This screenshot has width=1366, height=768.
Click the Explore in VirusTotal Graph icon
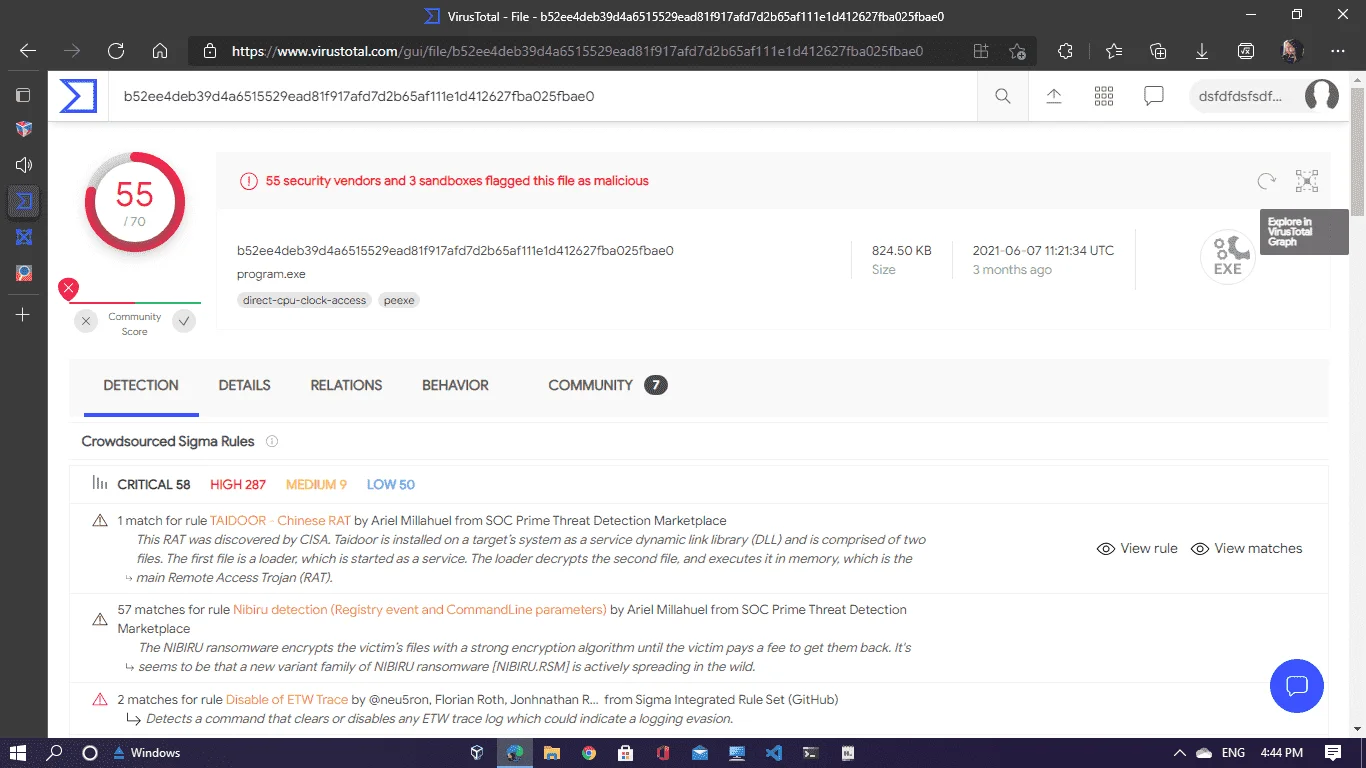pyautogui.click(x=1307, y=181)
